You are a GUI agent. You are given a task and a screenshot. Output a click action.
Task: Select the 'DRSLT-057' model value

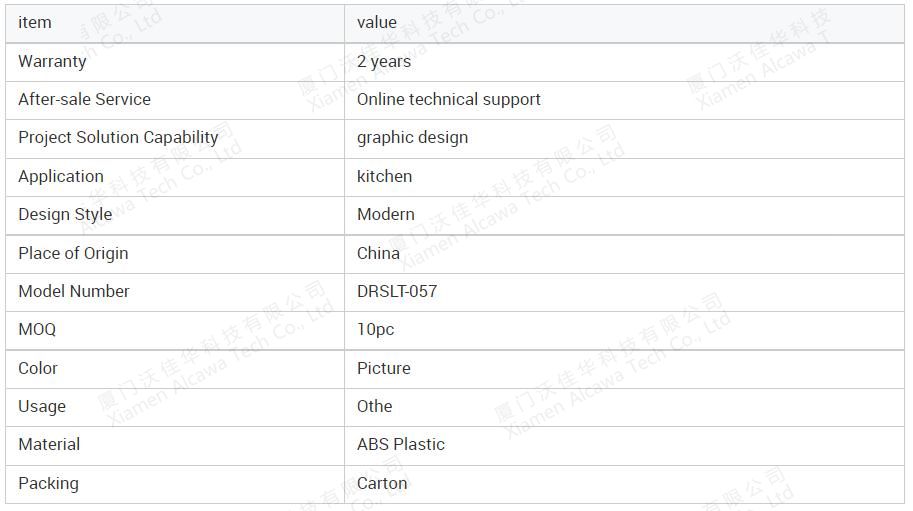pyautogui.click(x=397, y=292)
